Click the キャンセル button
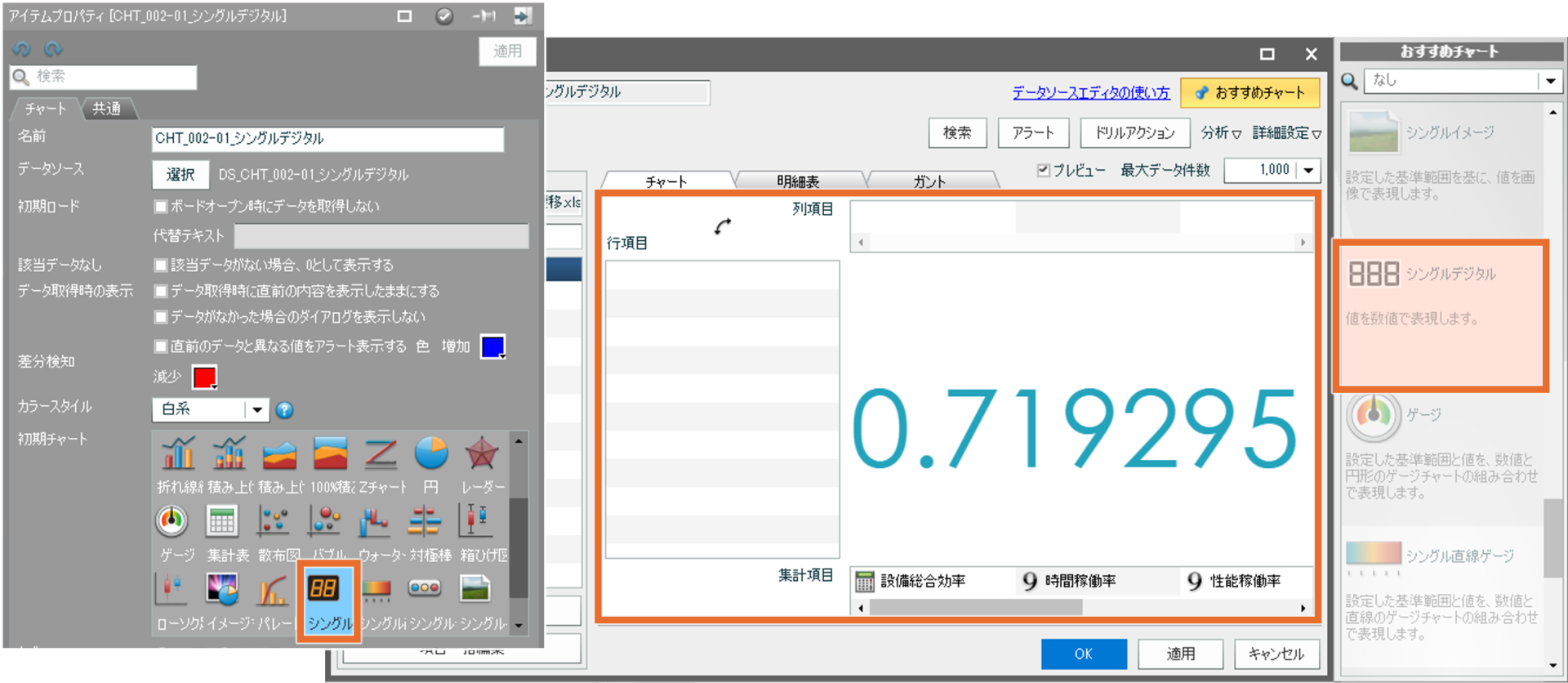This screenshot has height=683, width=1568. [x=1276, y=654]
